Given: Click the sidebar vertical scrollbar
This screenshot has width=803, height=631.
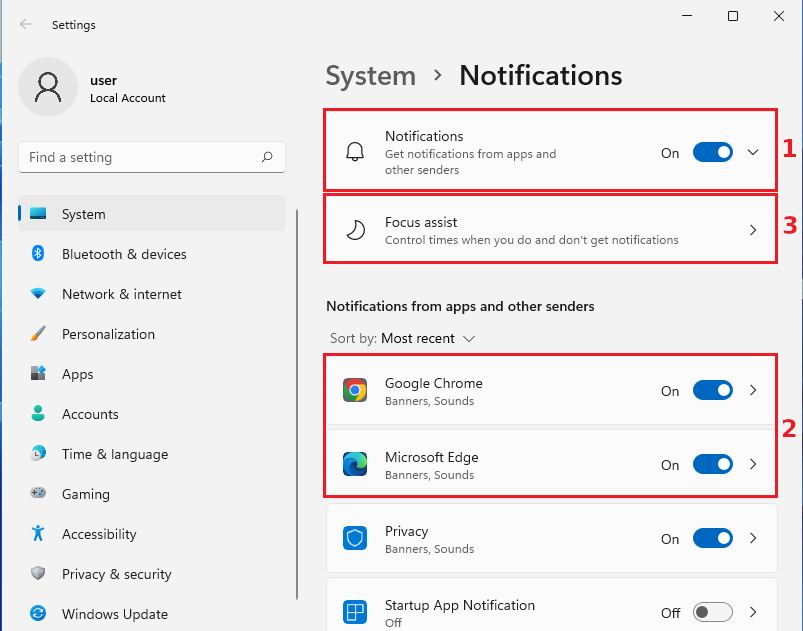Looking at the screenshot, I should pos(297,404).
